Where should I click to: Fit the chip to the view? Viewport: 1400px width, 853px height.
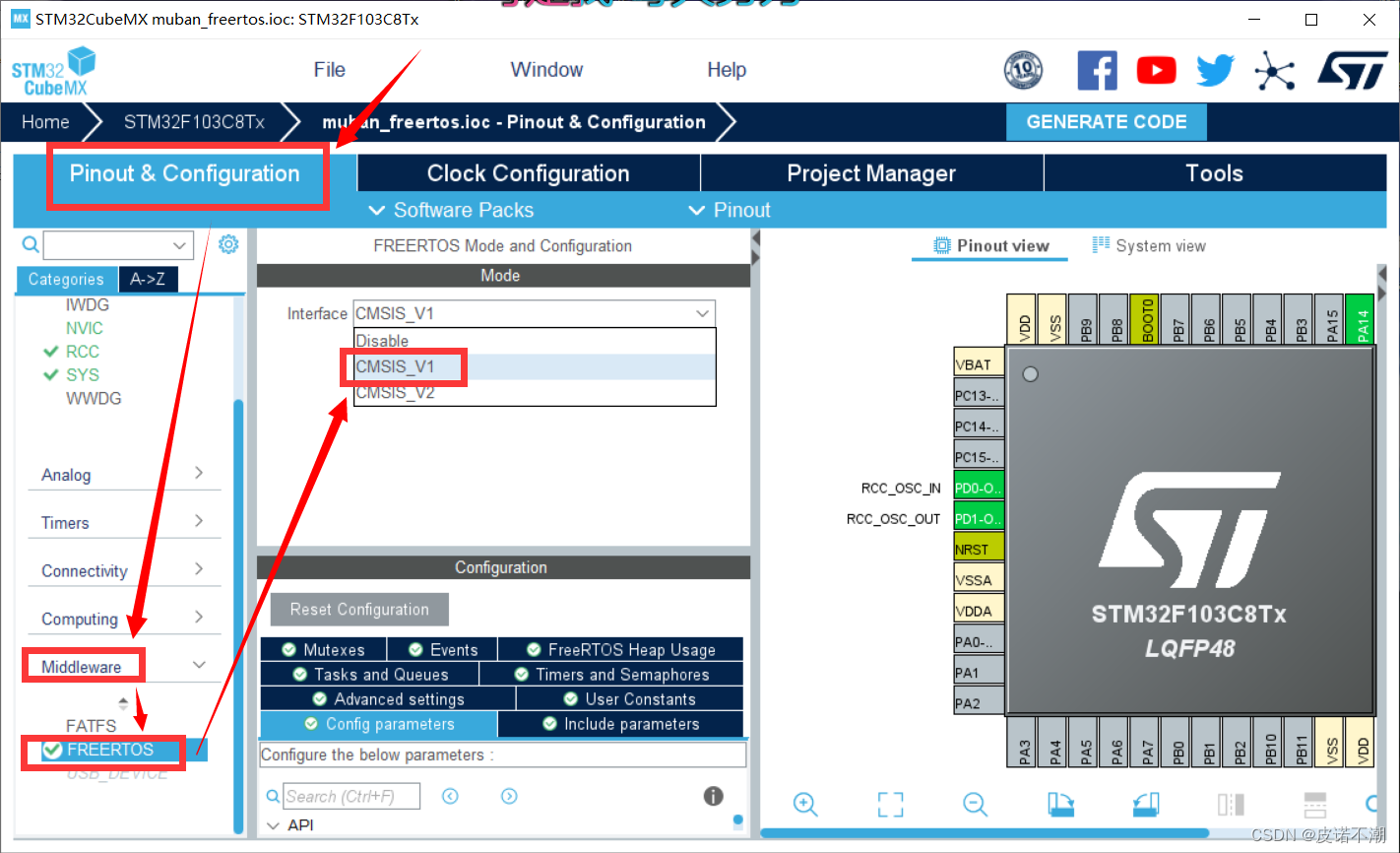pos(890,805)
